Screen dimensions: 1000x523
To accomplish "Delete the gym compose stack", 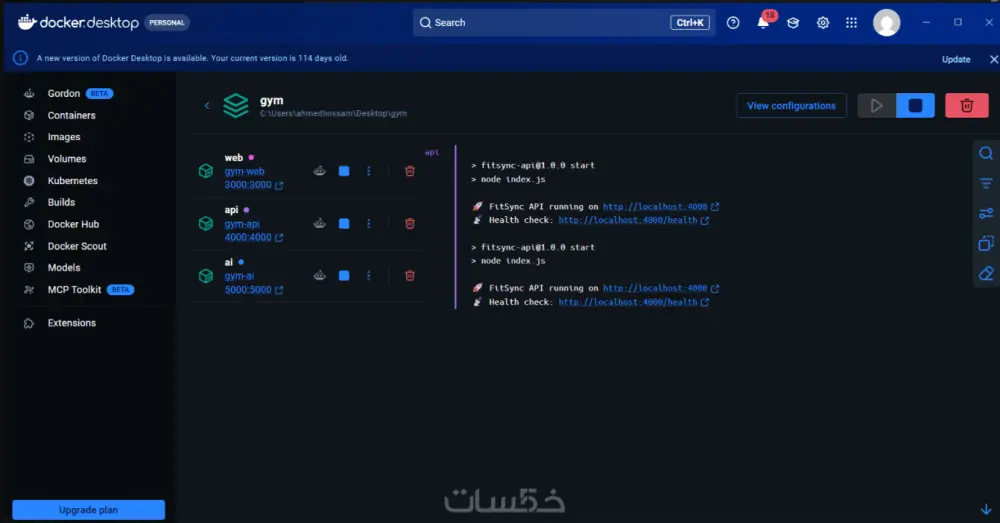I will (966, 106).
